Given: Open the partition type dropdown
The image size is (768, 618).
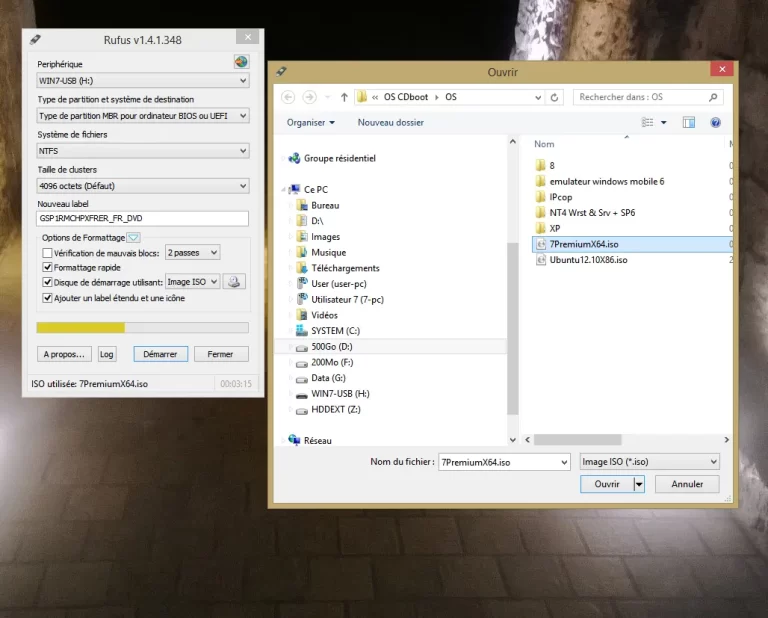Looking at the screenshot, I should pos(143,116).
